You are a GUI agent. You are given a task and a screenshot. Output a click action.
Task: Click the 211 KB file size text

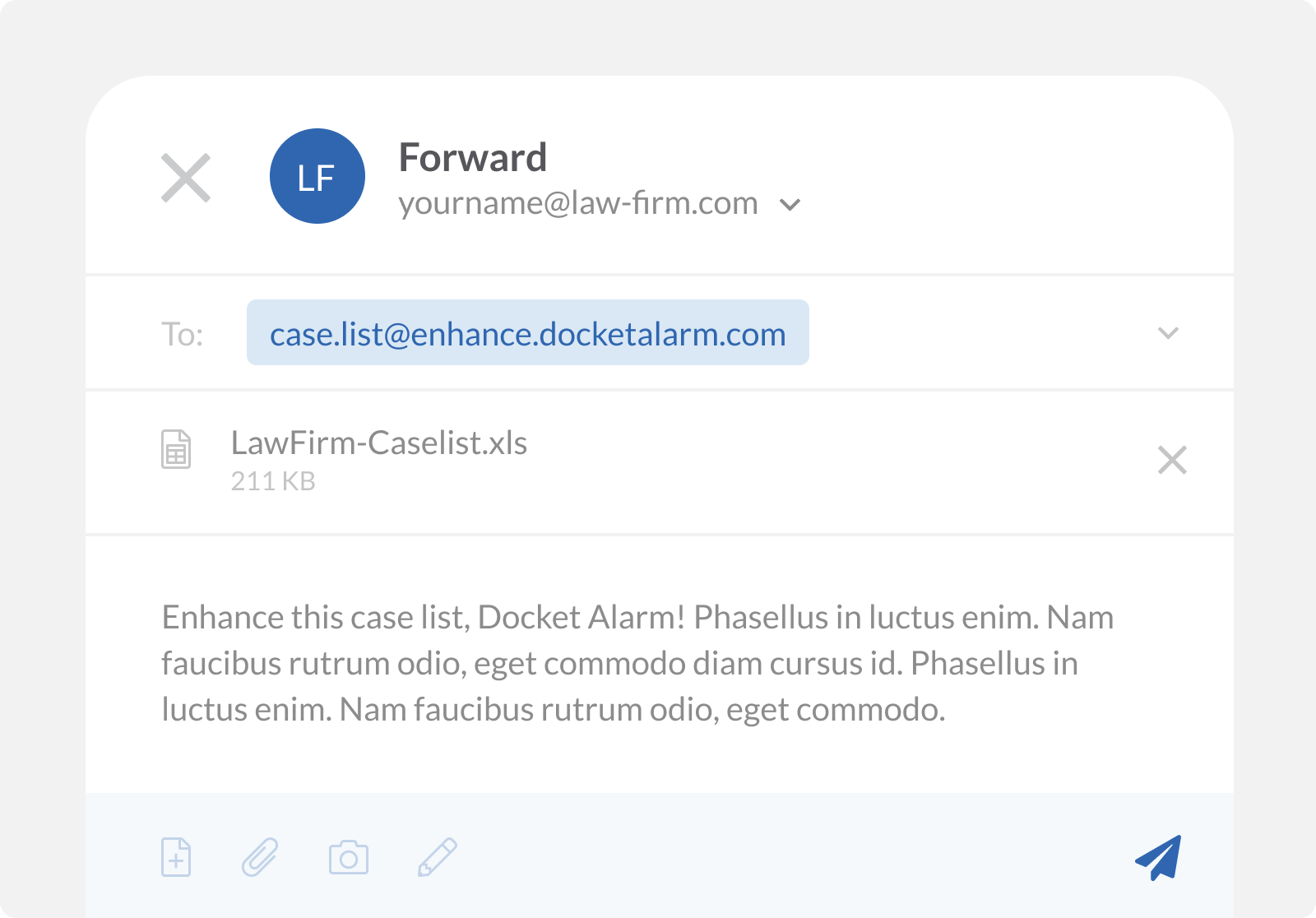coord(273,481)
